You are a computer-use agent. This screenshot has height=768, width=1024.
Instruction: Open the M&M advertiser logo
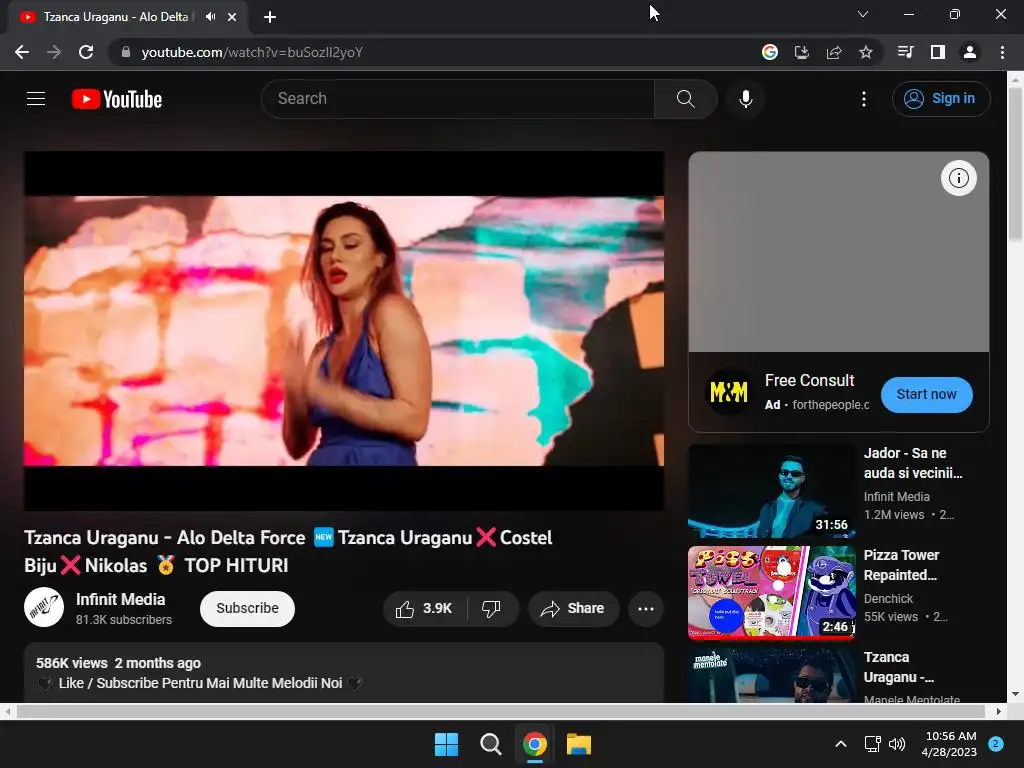(729, 392)
